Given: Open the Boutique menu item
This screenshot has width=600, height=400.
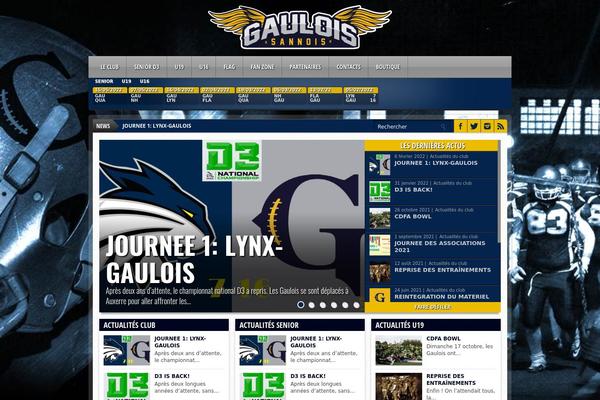Looking at the screenshot, I should (x=388, y=67).
